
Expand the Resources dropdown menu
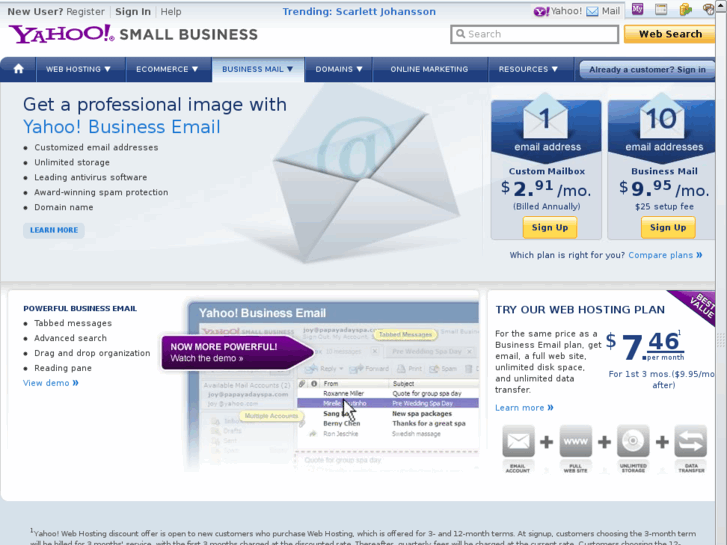point(528,69)
